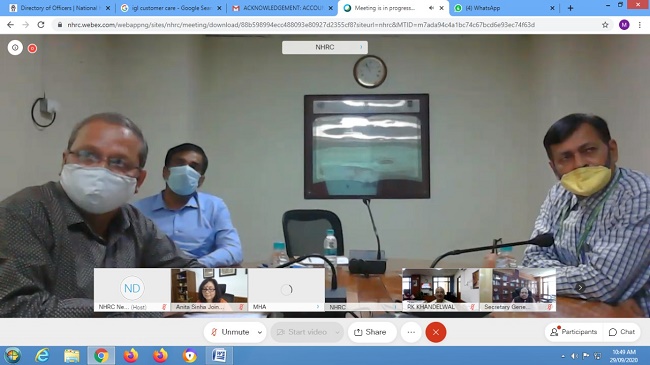Toggle the Start video button
650x365 pixels.
tap(302, 332)
